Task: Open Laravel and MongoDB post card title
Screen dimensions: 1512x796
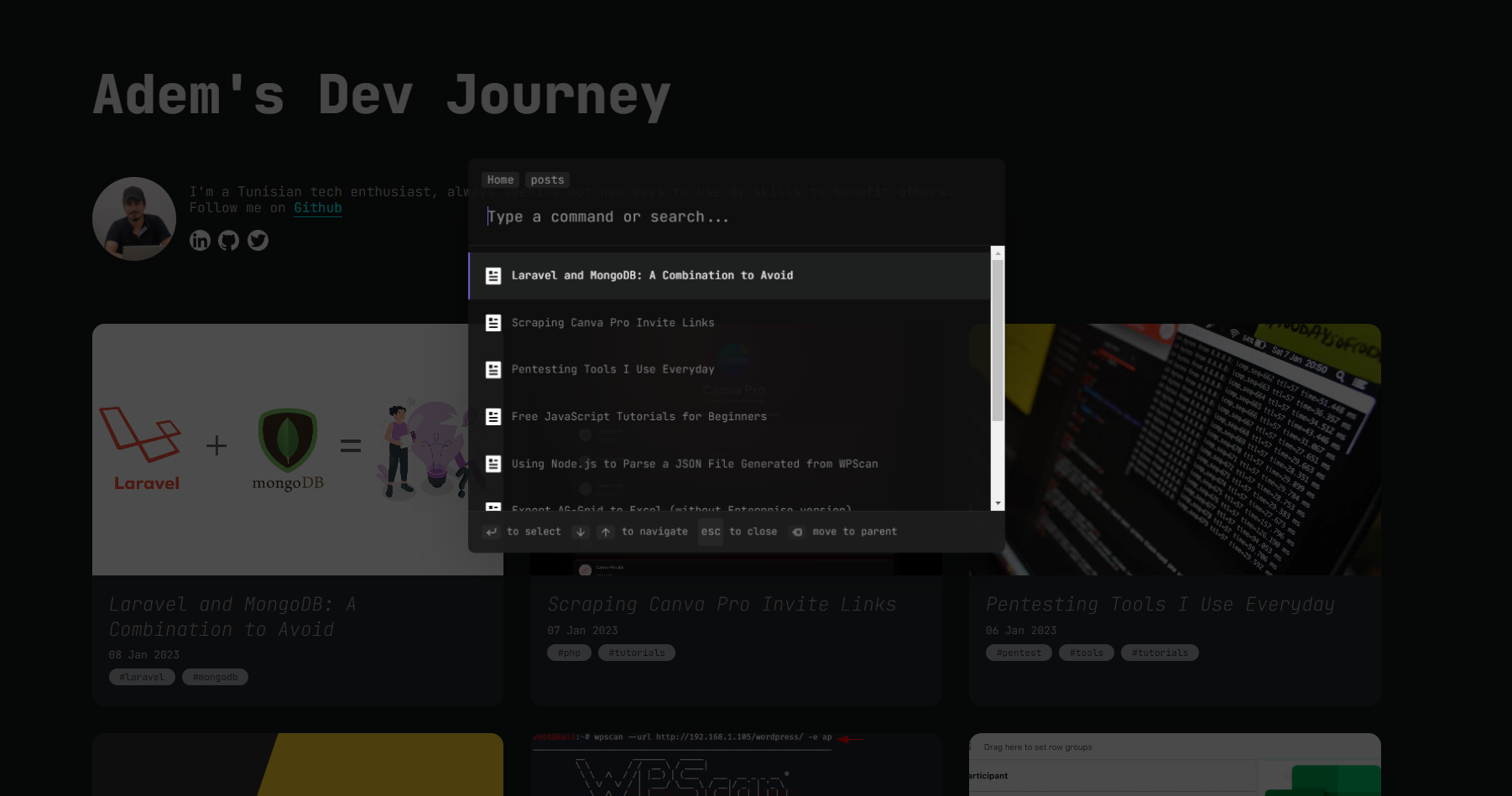Action: pos(232,617)
